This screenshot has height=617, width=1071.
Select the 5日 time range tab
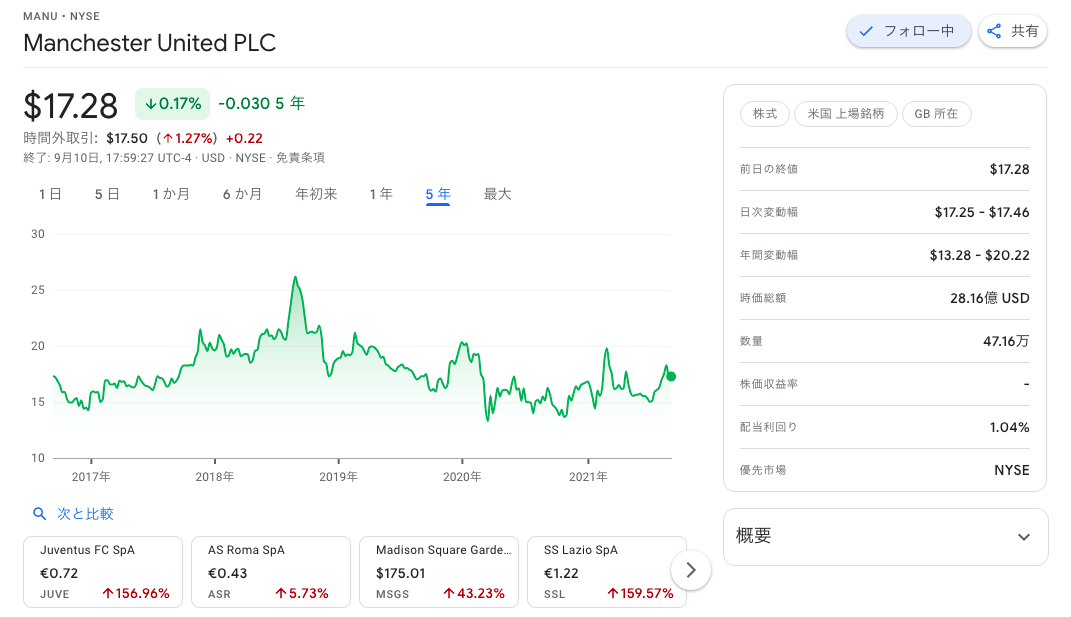(107, 195)
